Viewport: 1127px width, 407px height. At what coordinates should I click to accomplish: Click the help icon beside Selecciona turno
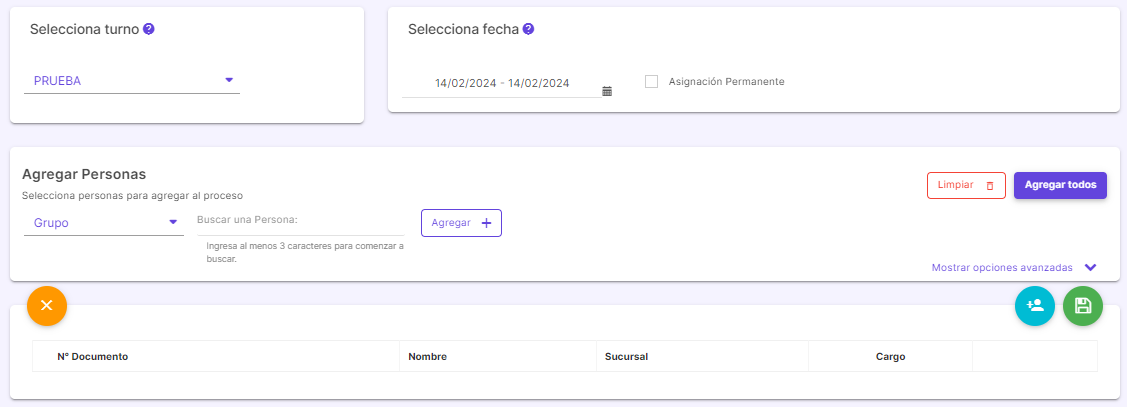pos(149,29)
